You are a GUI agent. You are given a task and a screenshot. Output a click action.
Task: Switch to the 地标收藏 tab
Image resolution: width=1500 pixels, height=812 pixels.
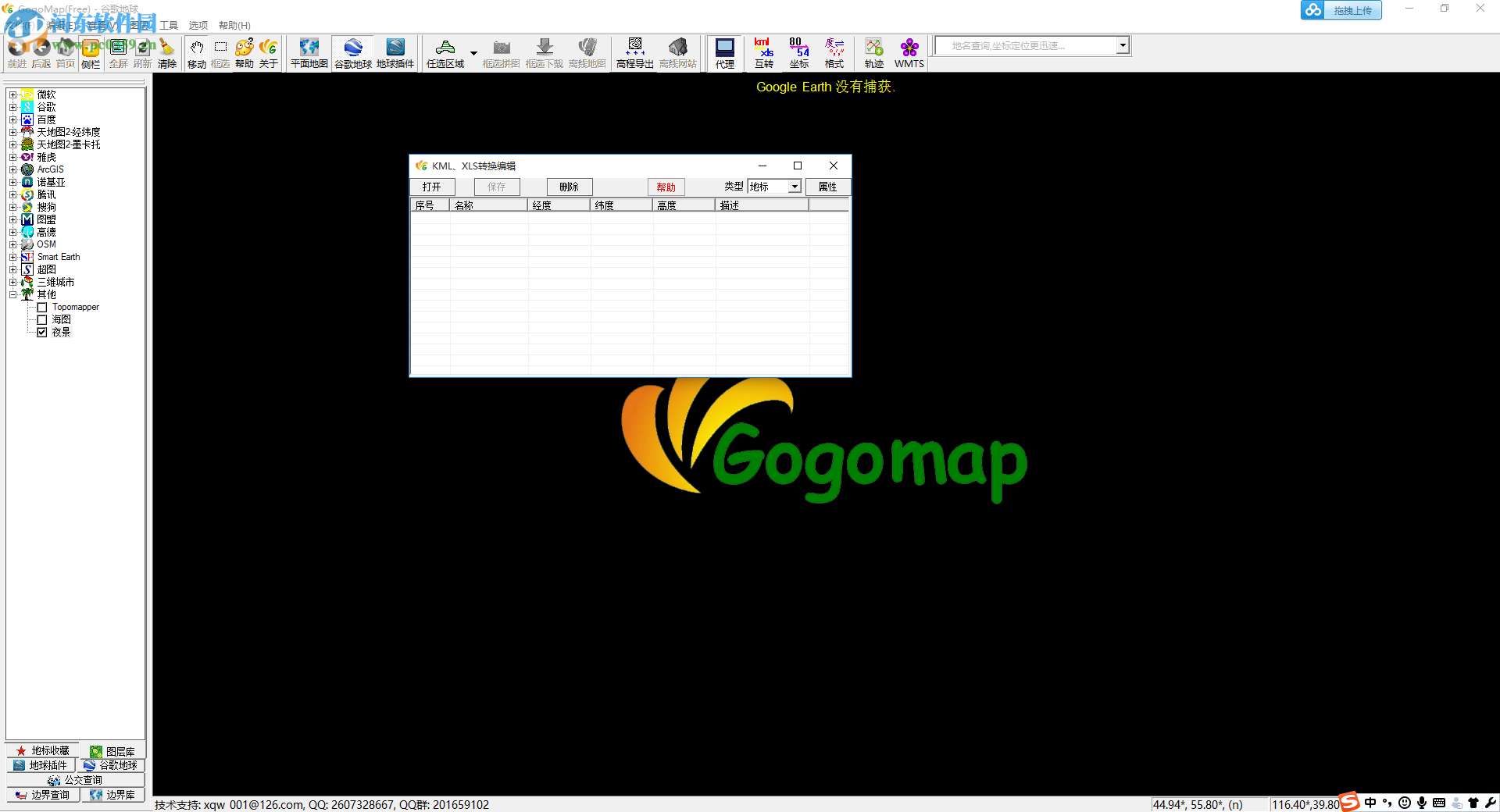pos(43,751)
